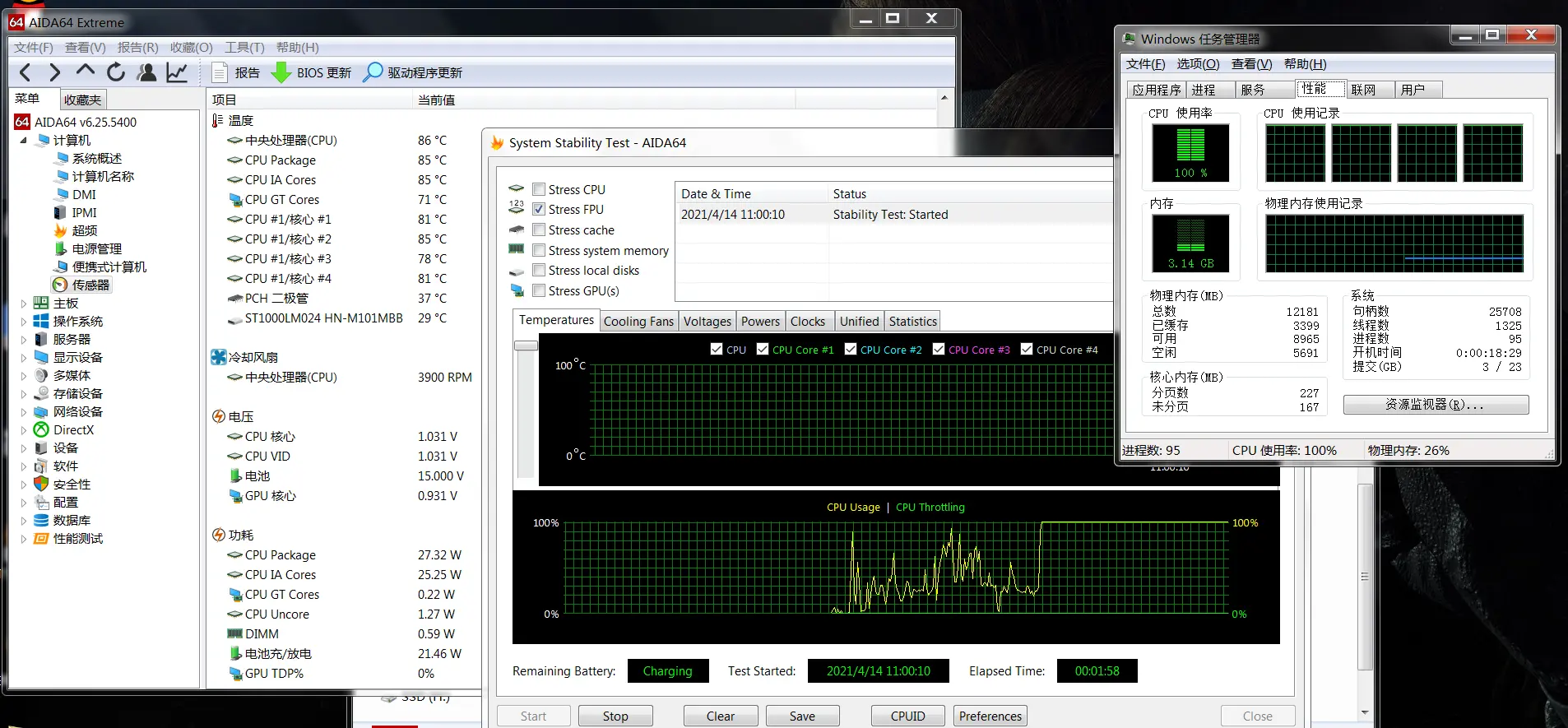Expand the 配置 tree node
The width and height of the screenshot is (1568, 728).
coord(24,502)
